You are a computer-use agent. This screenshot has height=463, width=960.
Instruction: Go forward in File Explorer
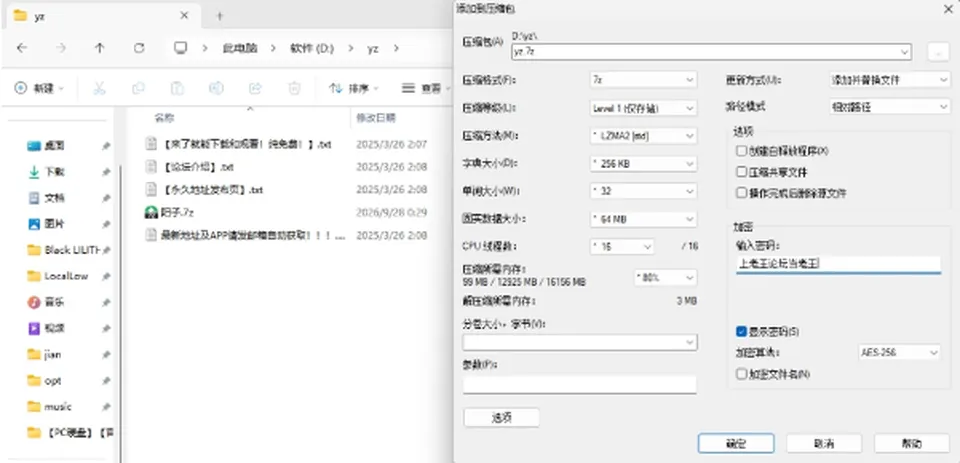pyautogui.click(x=61, y=48)
